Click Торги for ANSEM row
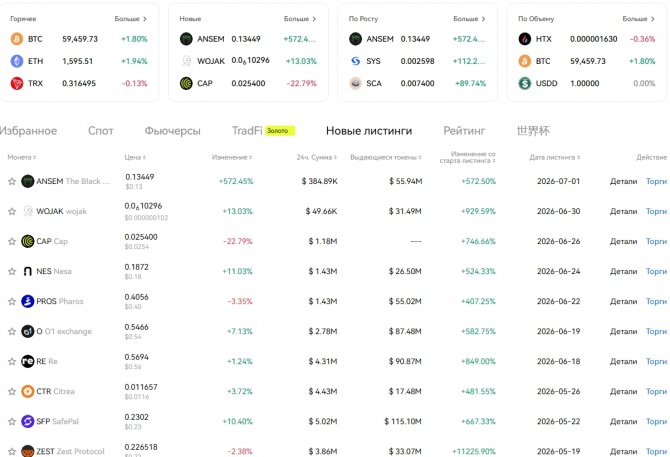This screenshot has height=457, width=670. [656, 181]
